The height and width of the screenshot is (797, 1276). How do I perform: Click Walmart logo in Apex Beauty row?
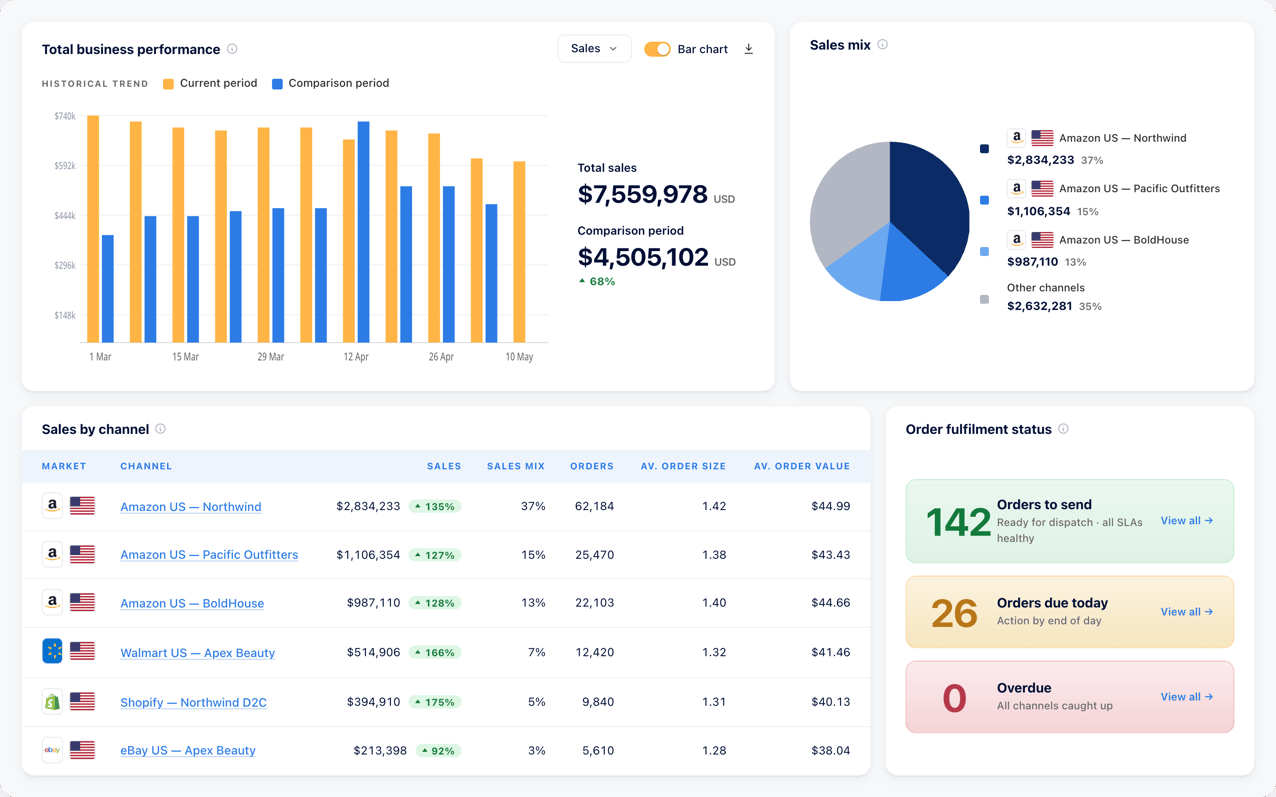52,651
